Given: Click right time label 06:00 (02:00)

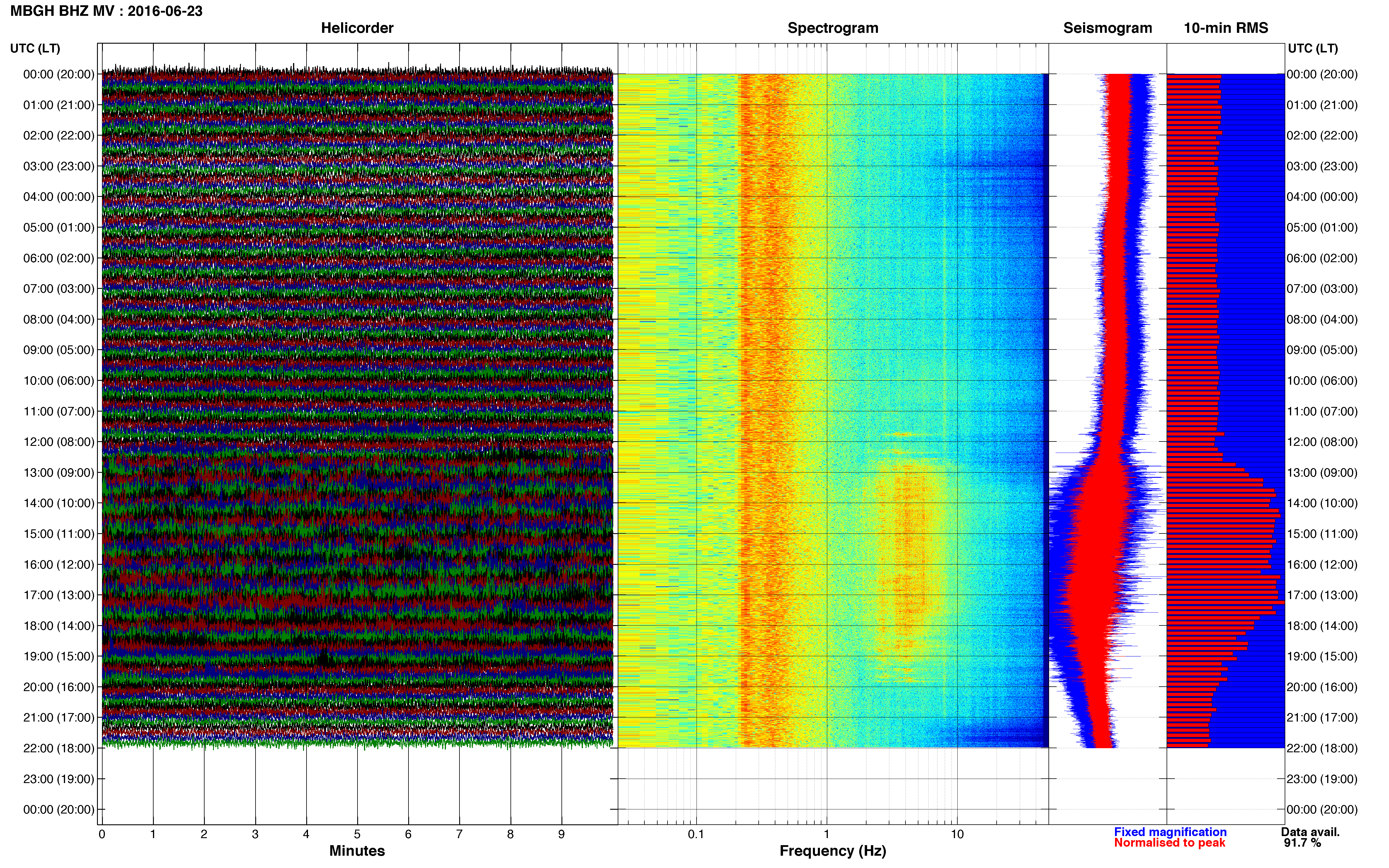Looking at the screenshot, I should (1322, 258).
